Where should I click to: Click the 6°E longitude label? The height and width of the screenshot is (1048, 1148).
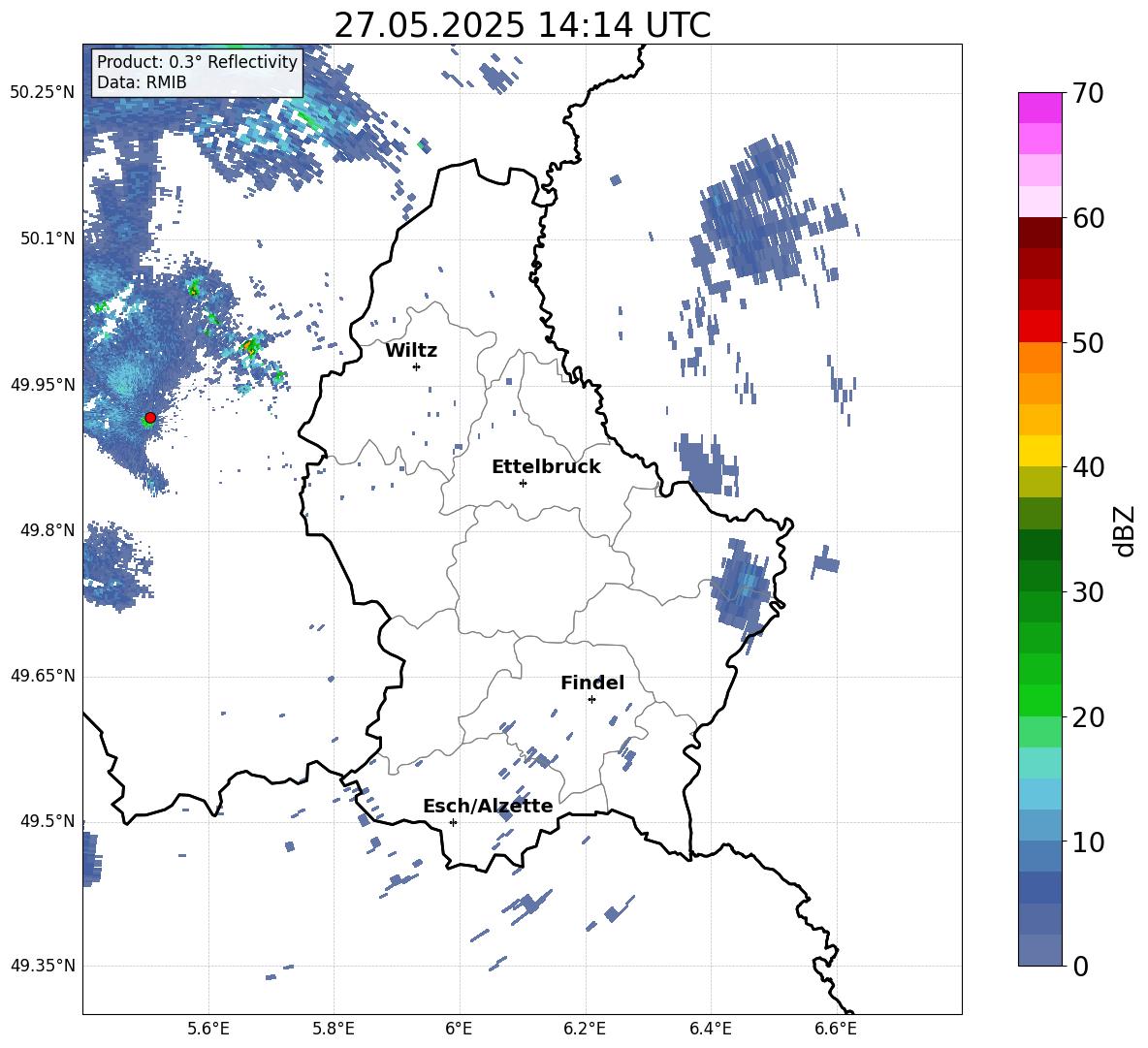point(459,1029)
